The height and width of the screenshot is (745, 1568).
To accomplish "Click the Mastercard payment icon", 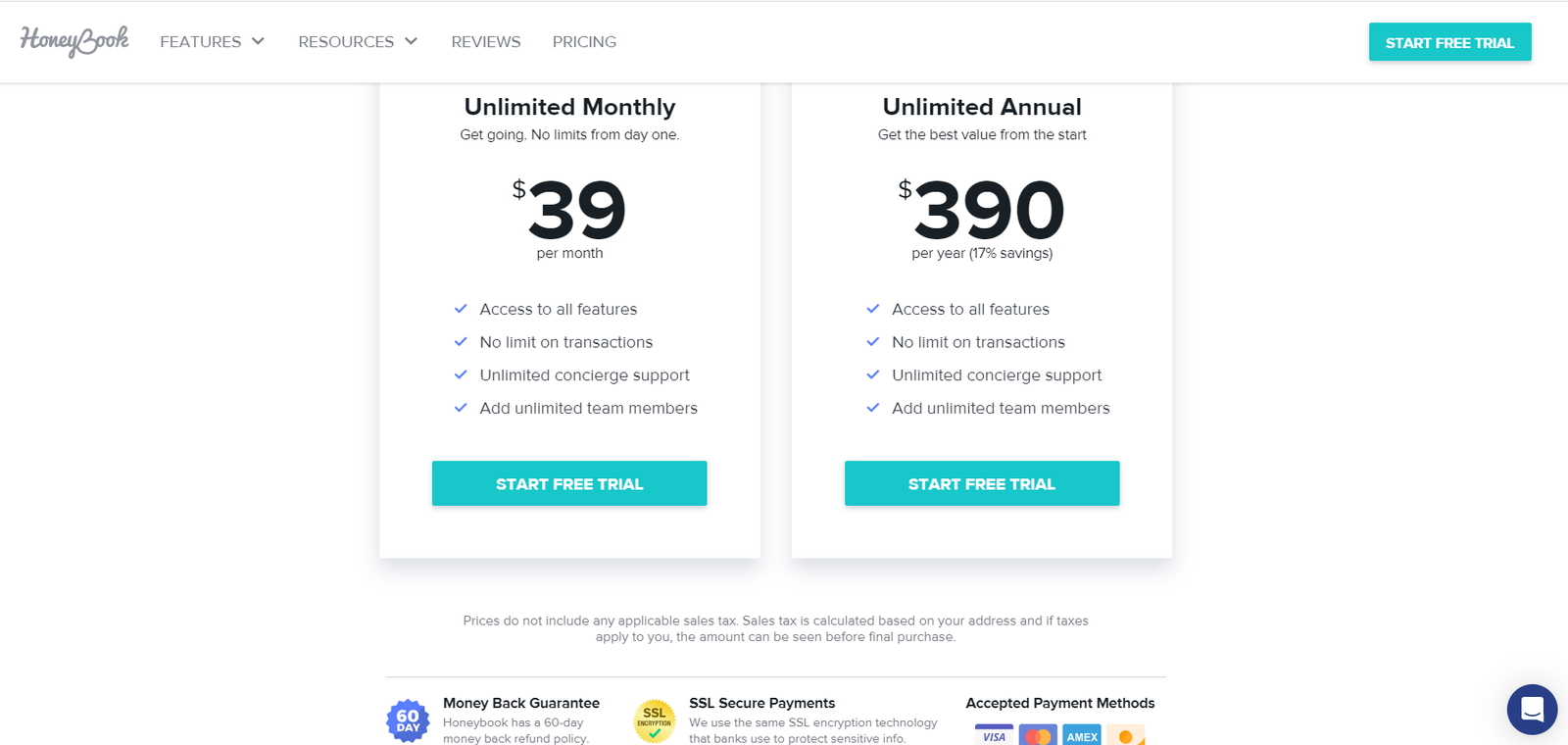I will 1038,735.
